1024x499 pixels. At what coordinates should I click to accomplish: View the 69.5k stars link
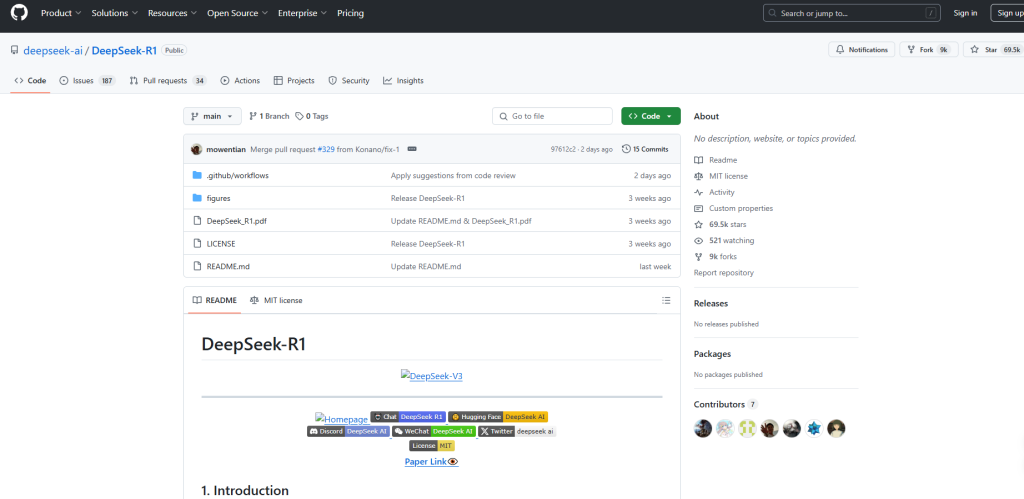(729, 225)
